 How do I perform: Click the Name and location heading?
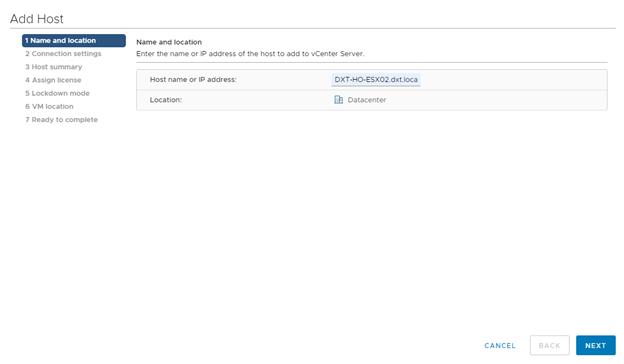pyautogui.click(x=169, y=42)
